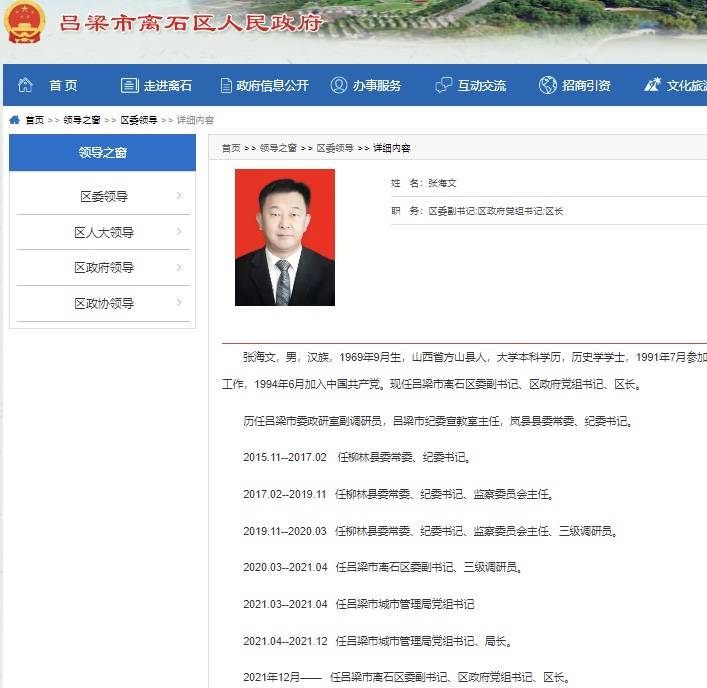Open the 走进离石 menu item
This screenshot has height=688, width=707.
click(168, 85)
